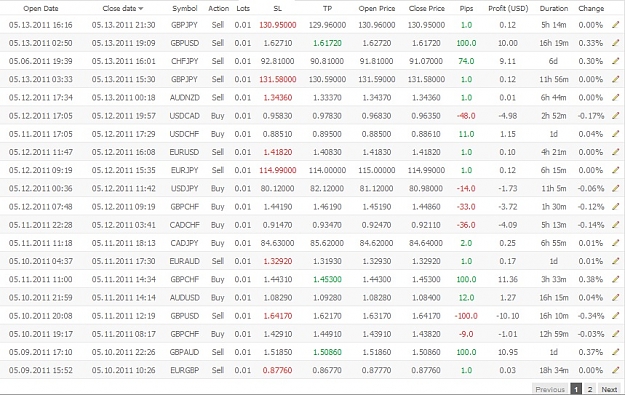Go to the Next page
This screenshot has height=395, width=625.
pyautogui.click(x=609, y=389)
